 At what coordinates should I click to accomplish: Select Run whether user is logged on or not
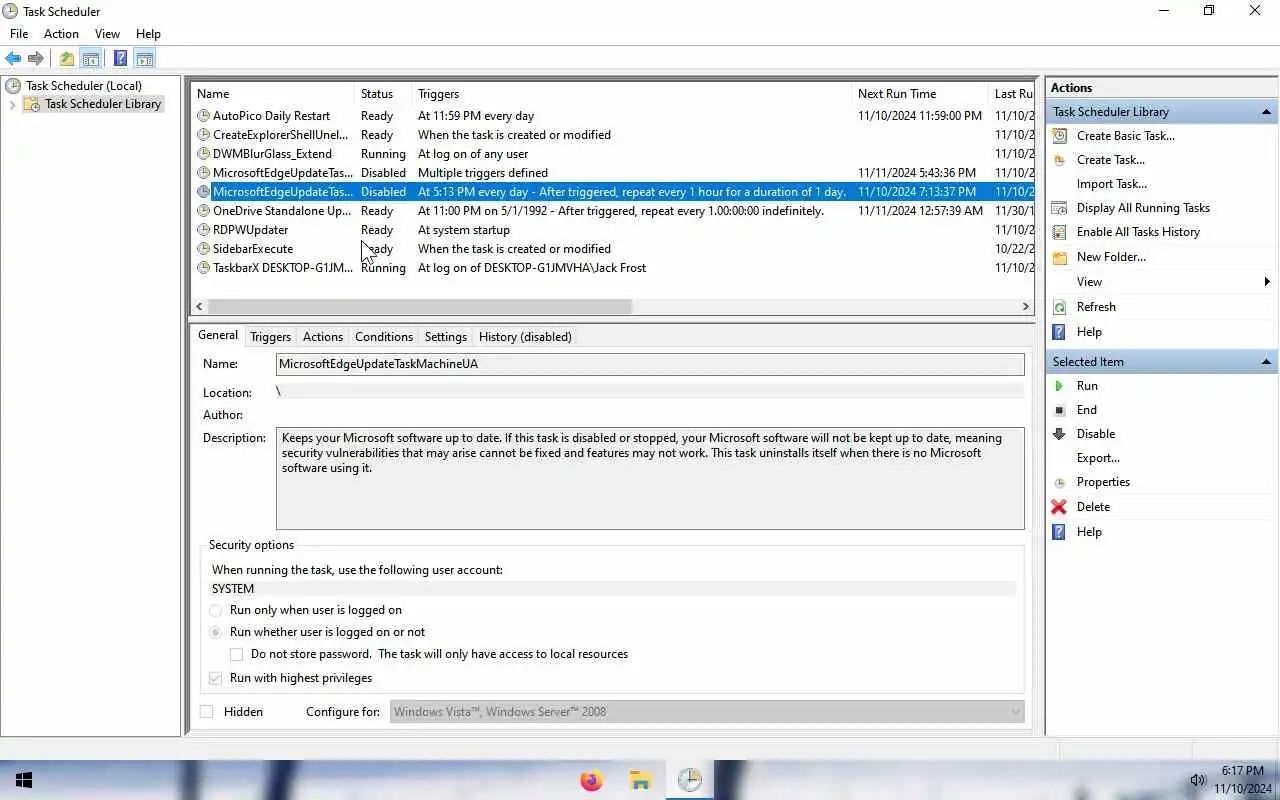click(215, 632)
